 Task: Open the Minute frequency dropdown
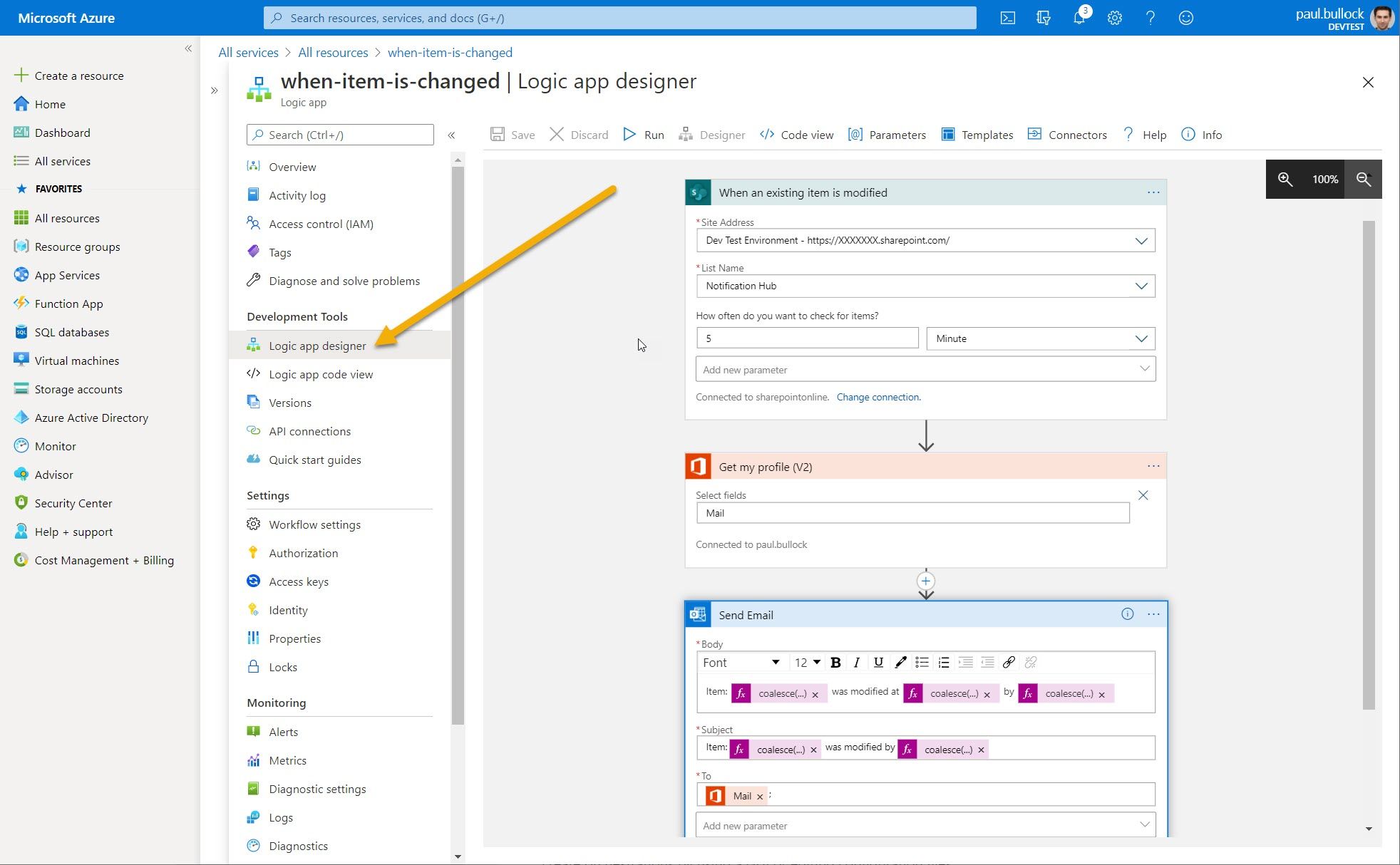click(1040, 338)
